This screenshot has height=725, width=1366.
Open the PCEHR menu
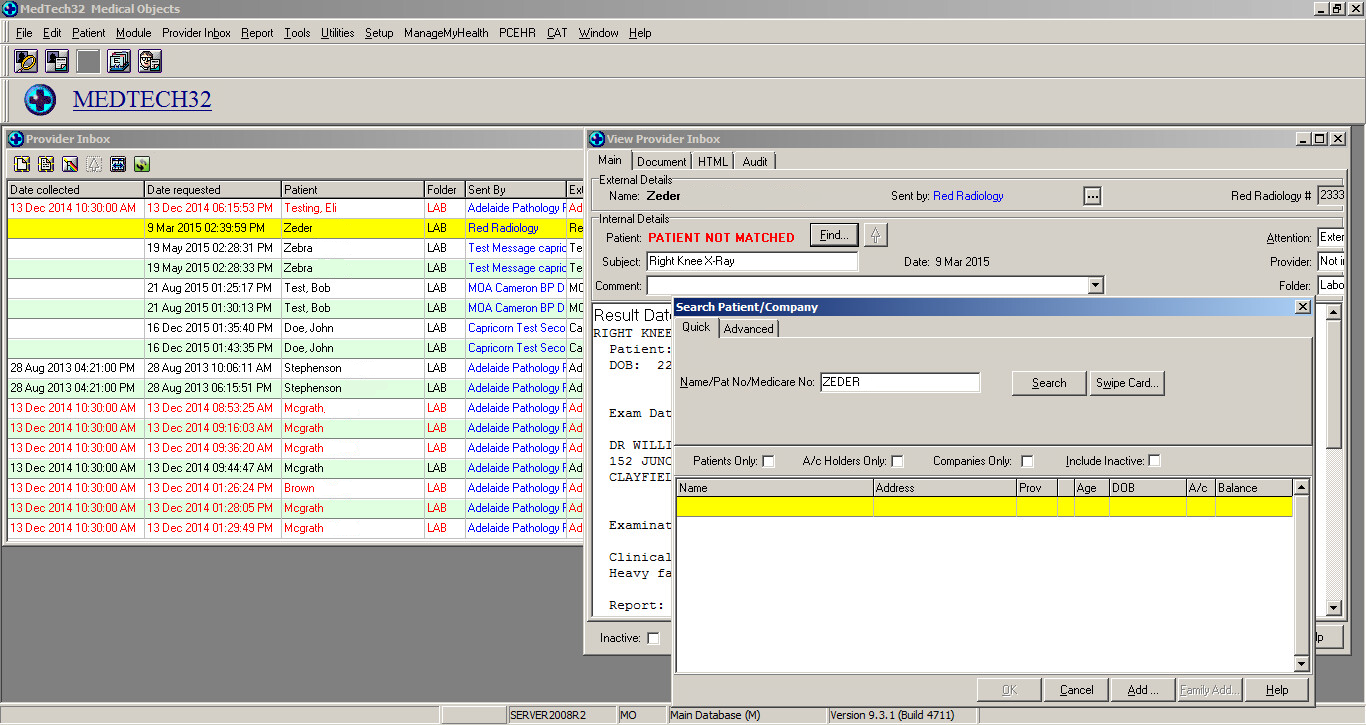pyautogui.click(x=518, y=33)
